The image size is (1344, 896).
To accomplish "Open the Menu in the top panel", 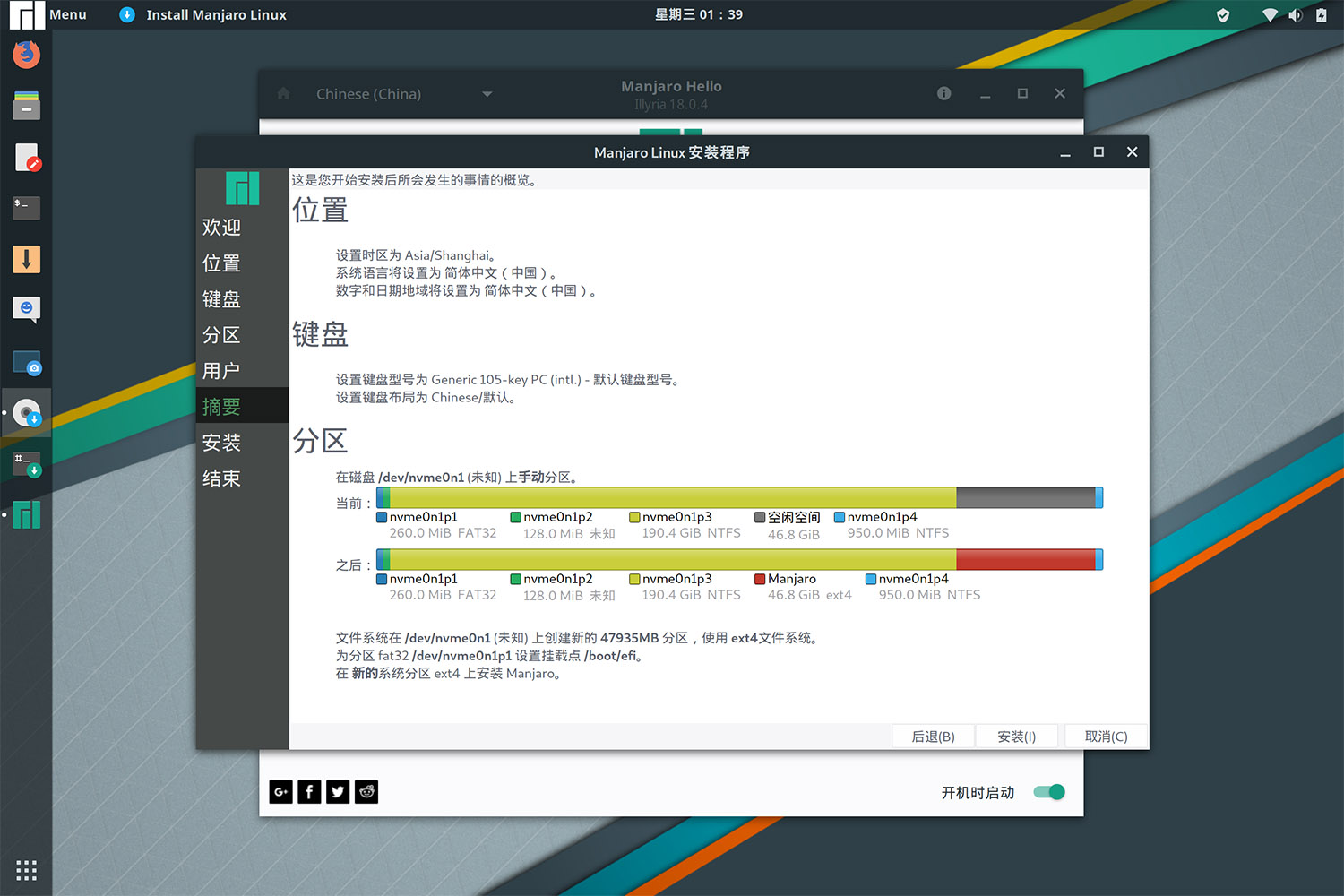I will click(68, 14).
